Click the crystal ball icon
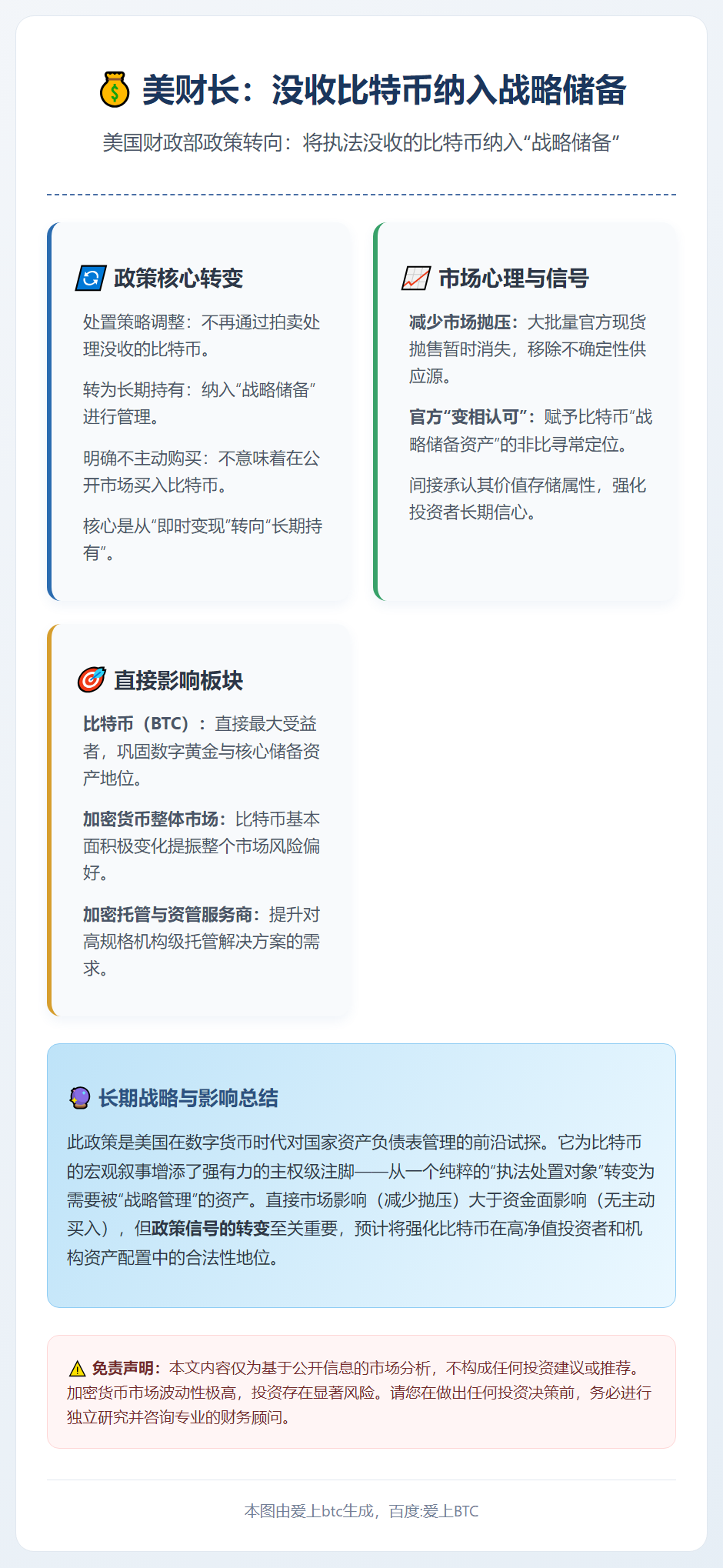 (80, 1098)
